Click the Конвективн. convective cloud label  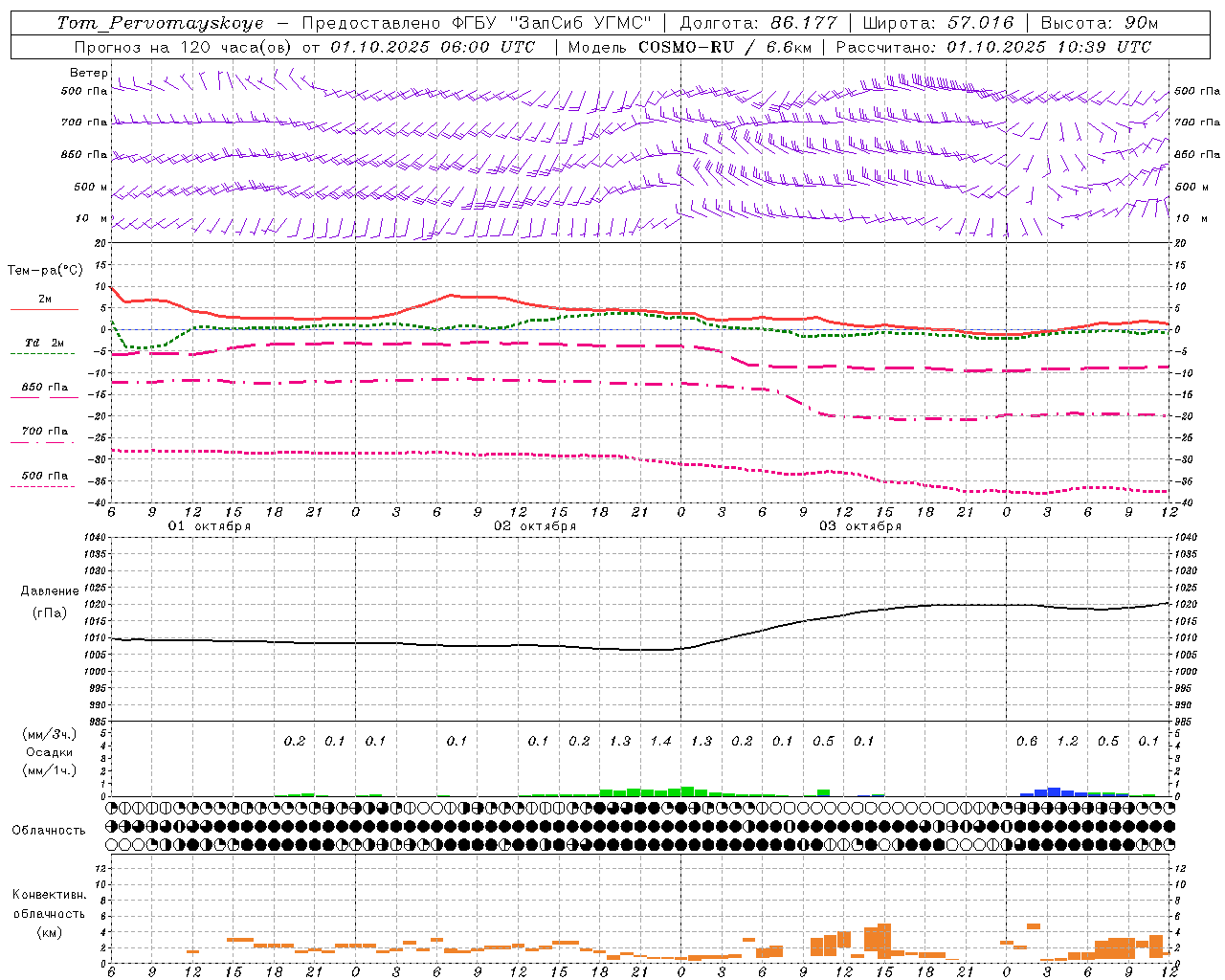(49, 895)
